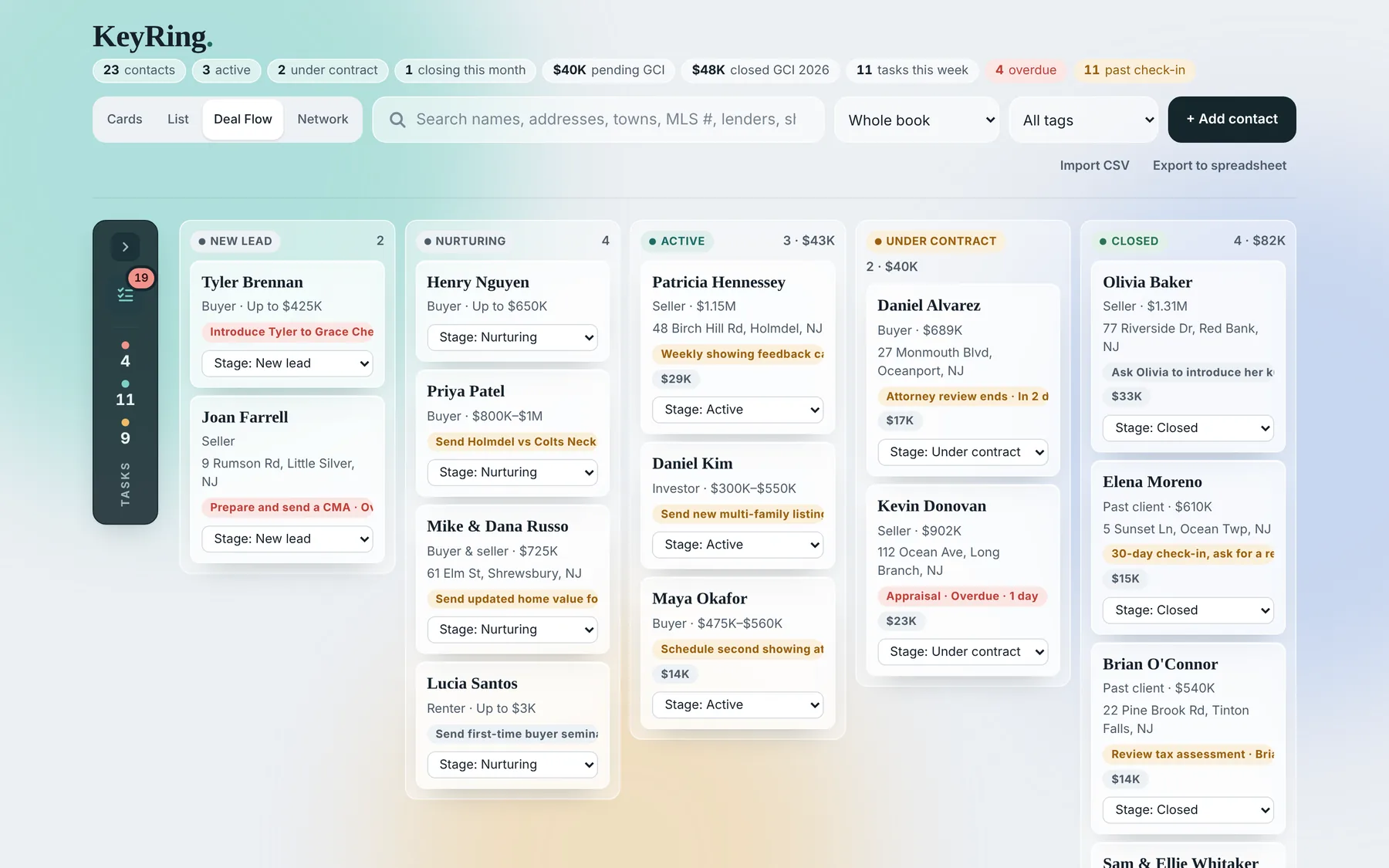1389x868 pixels.
Task: Click the KeyRing logo
Action: [x=153, y=36]
